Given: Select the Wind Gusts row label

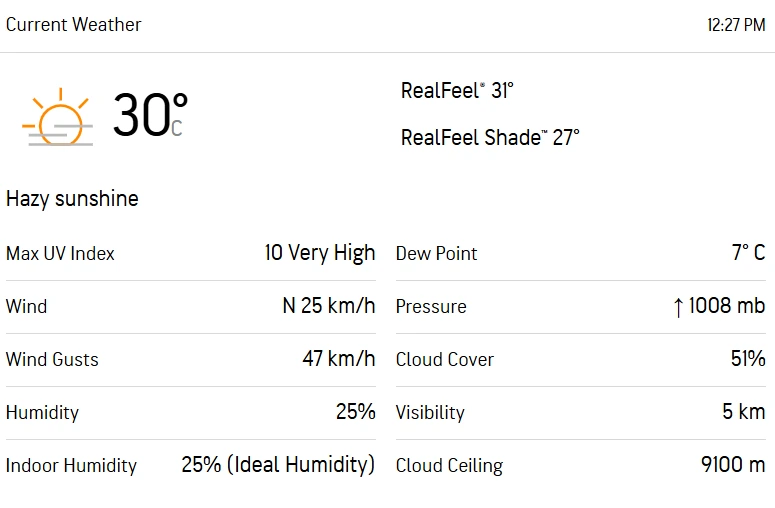Looking at the screenshot, I should point(52,359).
